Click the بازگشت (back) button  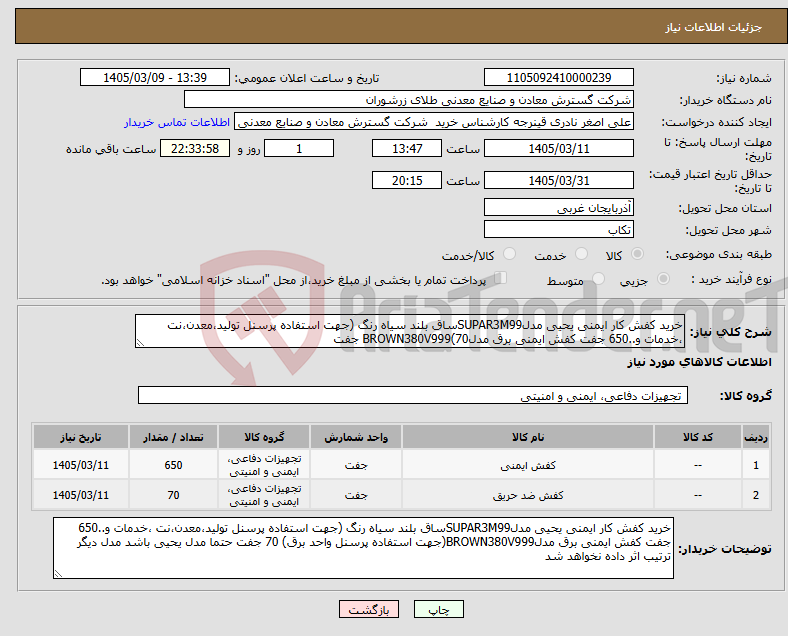click(369, 609)
